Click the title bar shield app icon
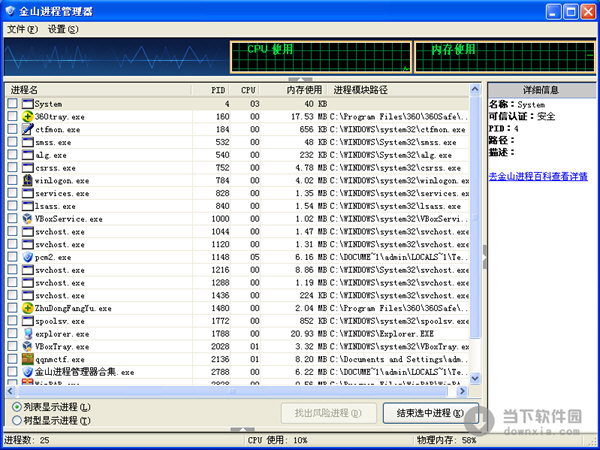Screen dimensions: 600x450 pos(10,11)
